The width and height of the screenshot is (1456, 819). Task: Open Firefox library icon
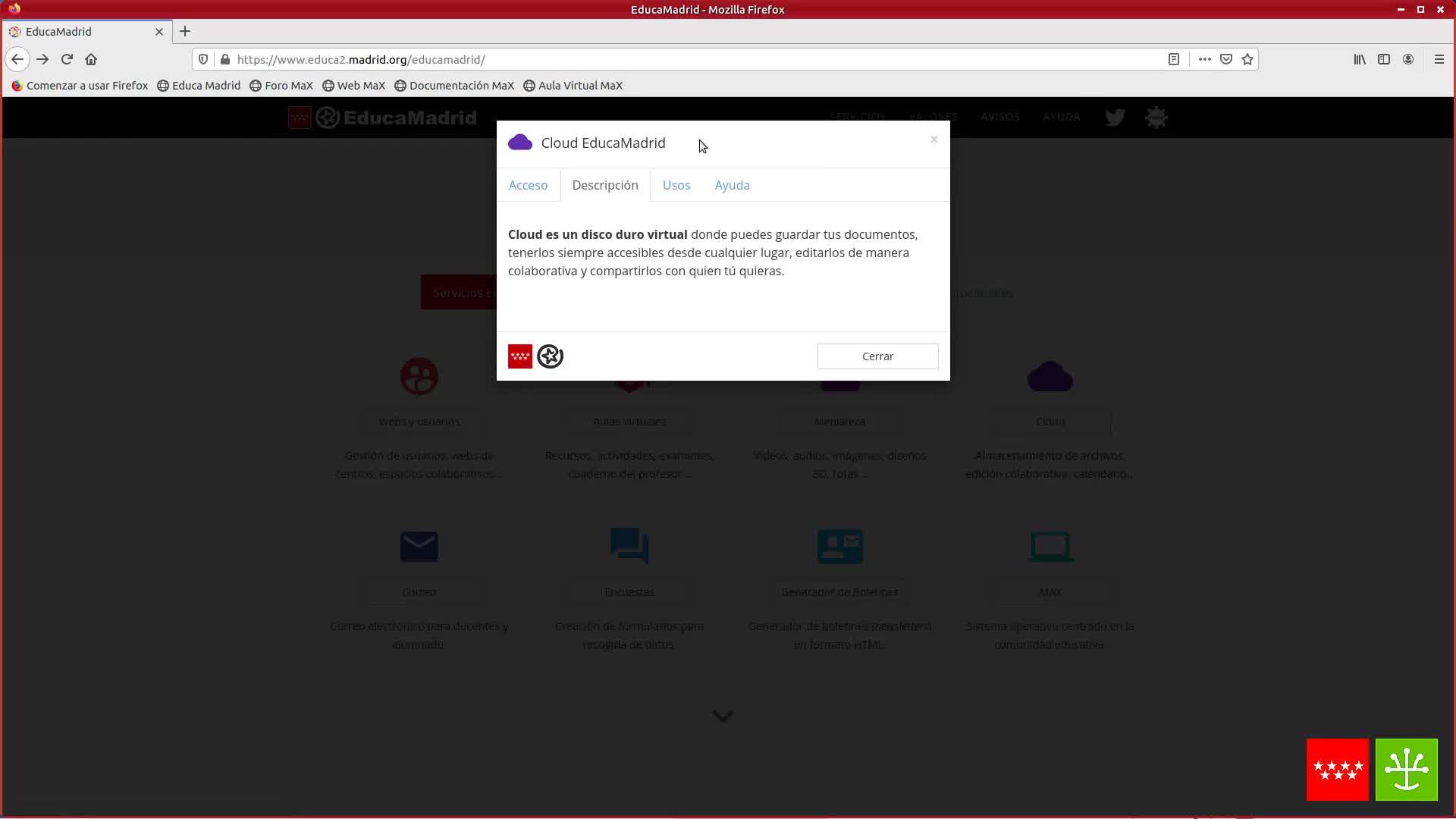[x=1360, y=59]
